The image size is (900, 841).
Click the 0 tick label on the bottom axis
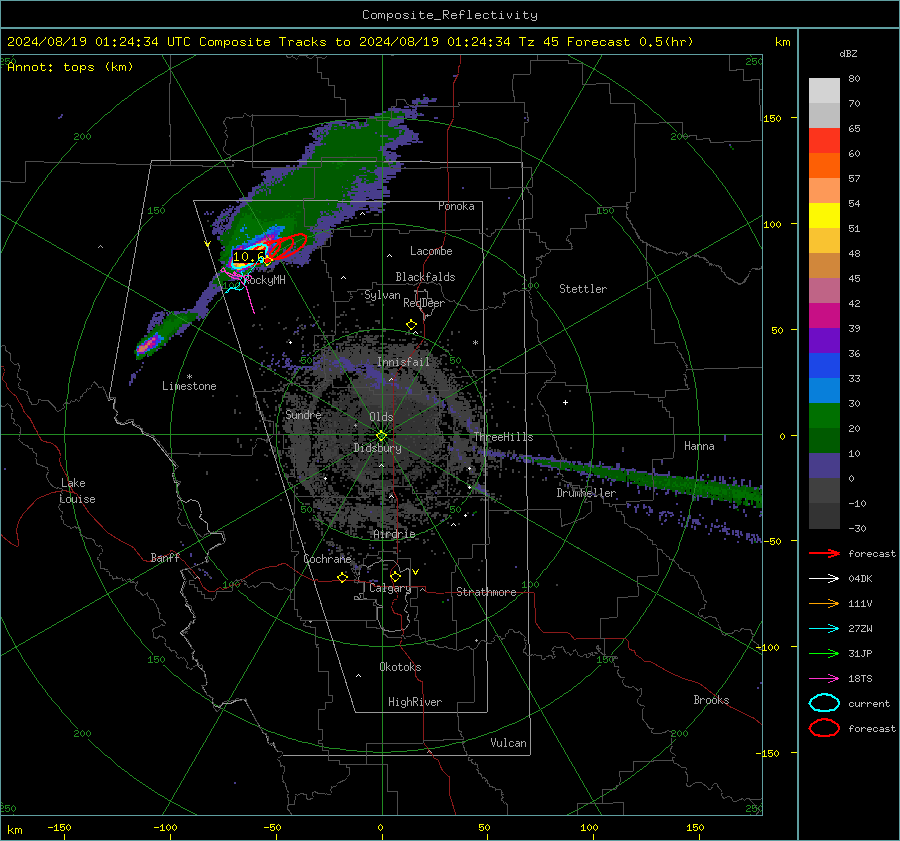pos(381,827)
